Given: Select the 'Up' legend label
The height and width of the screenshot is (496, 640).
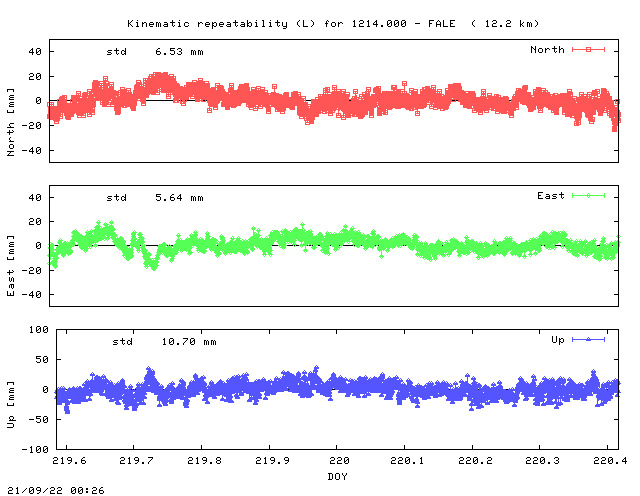Looking at the screenshot, I should 558,340.
